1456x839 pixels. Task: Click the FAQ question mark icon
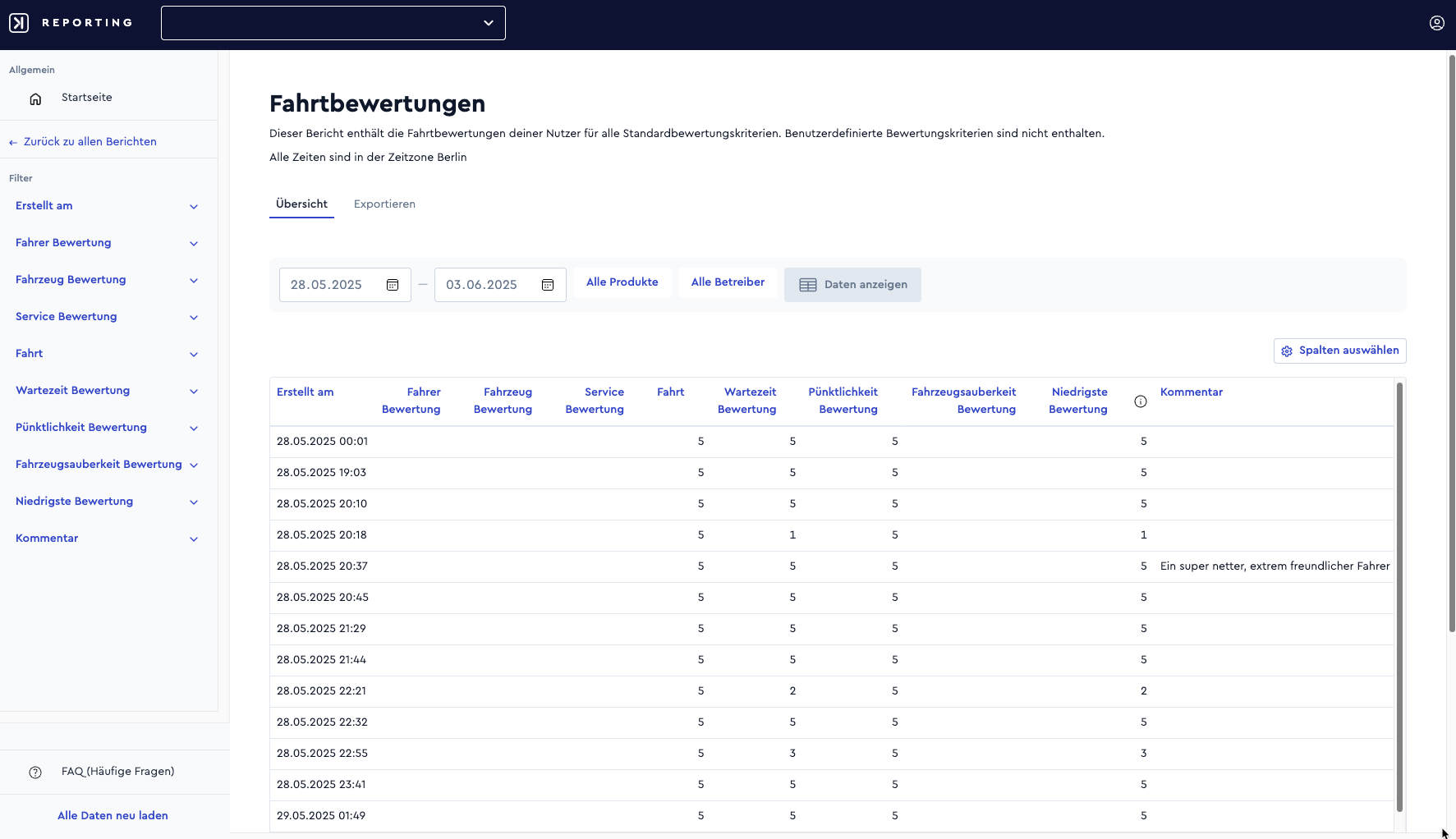click(x=35, y=773)
